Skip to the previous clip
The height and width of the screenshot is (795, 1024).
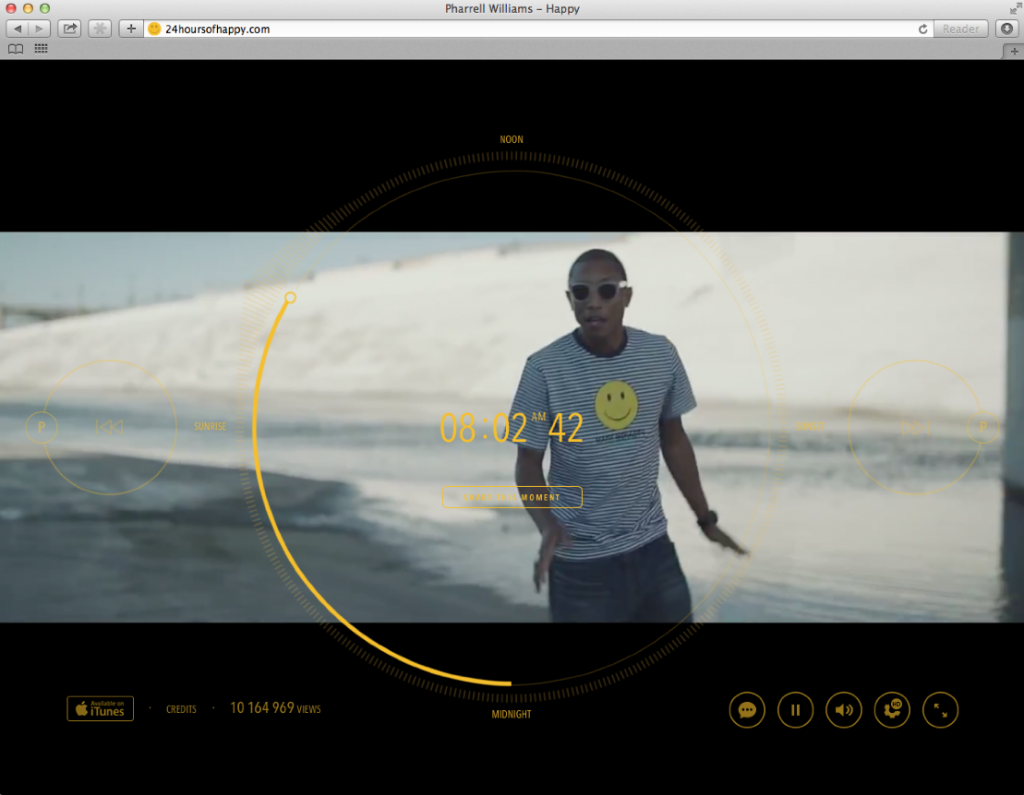pyautogui.click(x=109, y=427)
